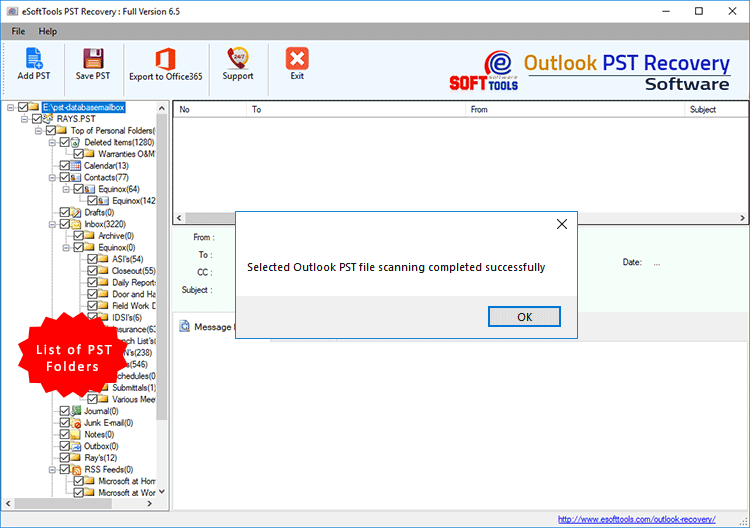Click the Junk E-mail(0) icon
750x528 pixels.
point(76,423)
